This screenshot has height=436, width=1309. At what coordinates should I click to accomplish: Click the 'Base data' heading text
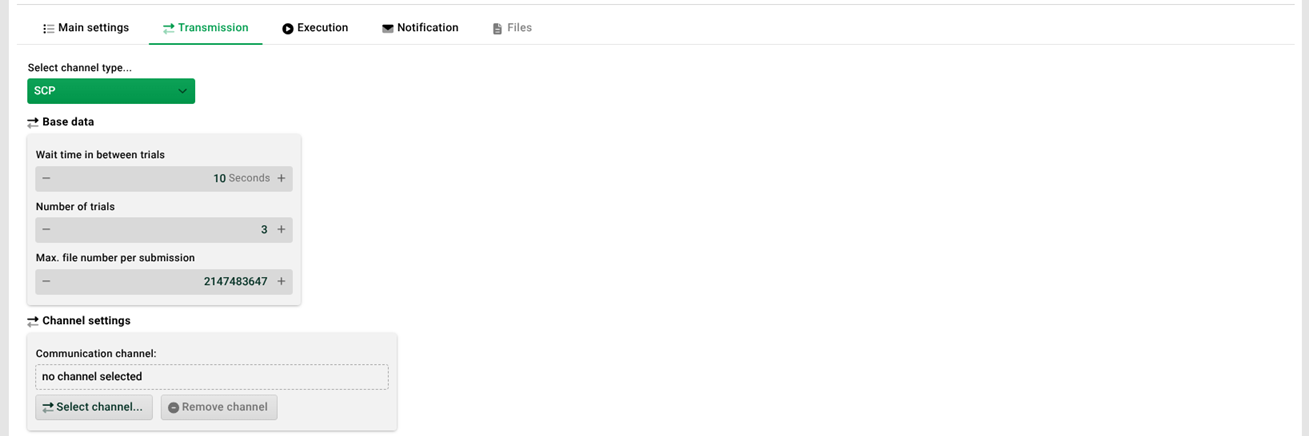(x=68, y=122)
